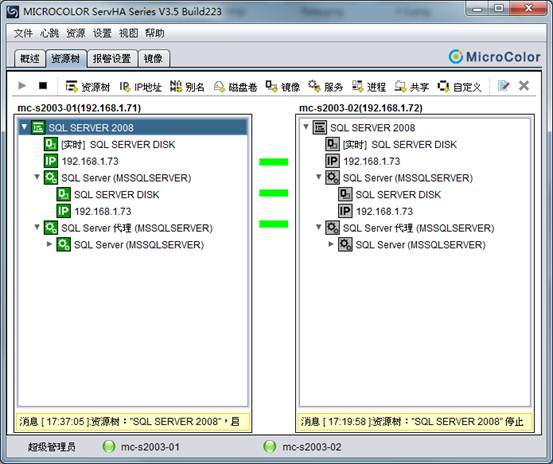This screenshot has width=553, height=464.
Task: Click green disk icon of left nested SQL SERVER DISK
Action: pos(63,194)
